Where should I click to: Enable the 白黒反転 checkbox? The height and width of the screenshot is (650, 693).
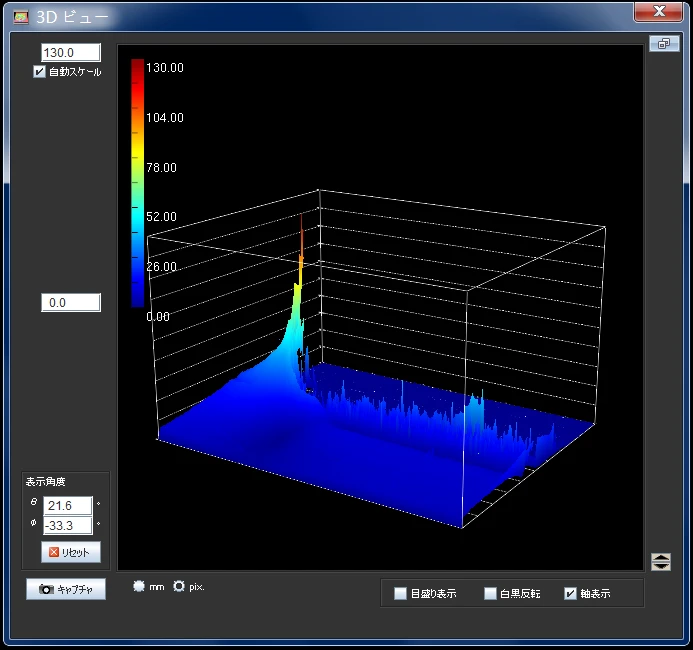click(490, 594)
